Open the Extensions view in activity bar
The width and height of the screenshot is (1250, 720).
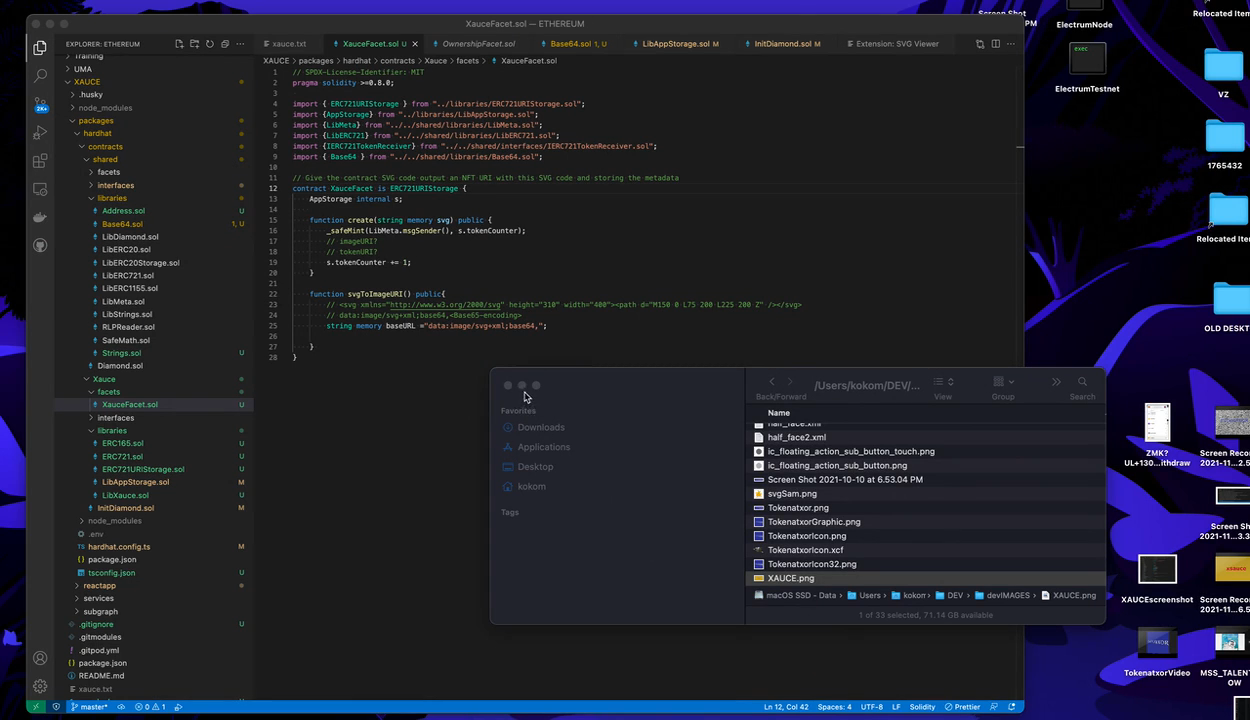click(x=40, y=161)
